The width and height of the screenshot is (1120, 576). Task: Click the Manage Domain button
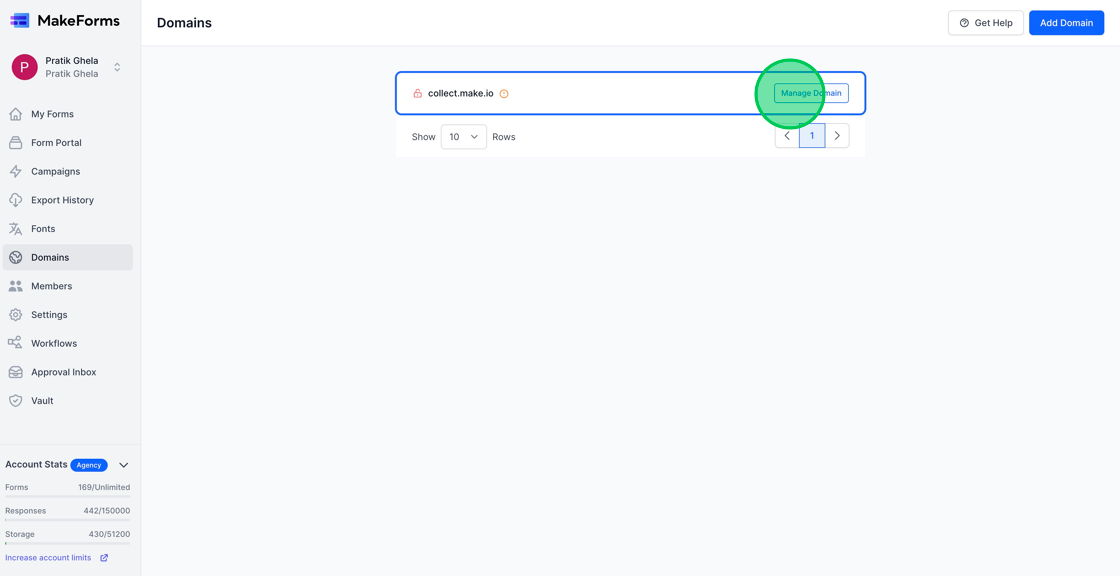810,92
